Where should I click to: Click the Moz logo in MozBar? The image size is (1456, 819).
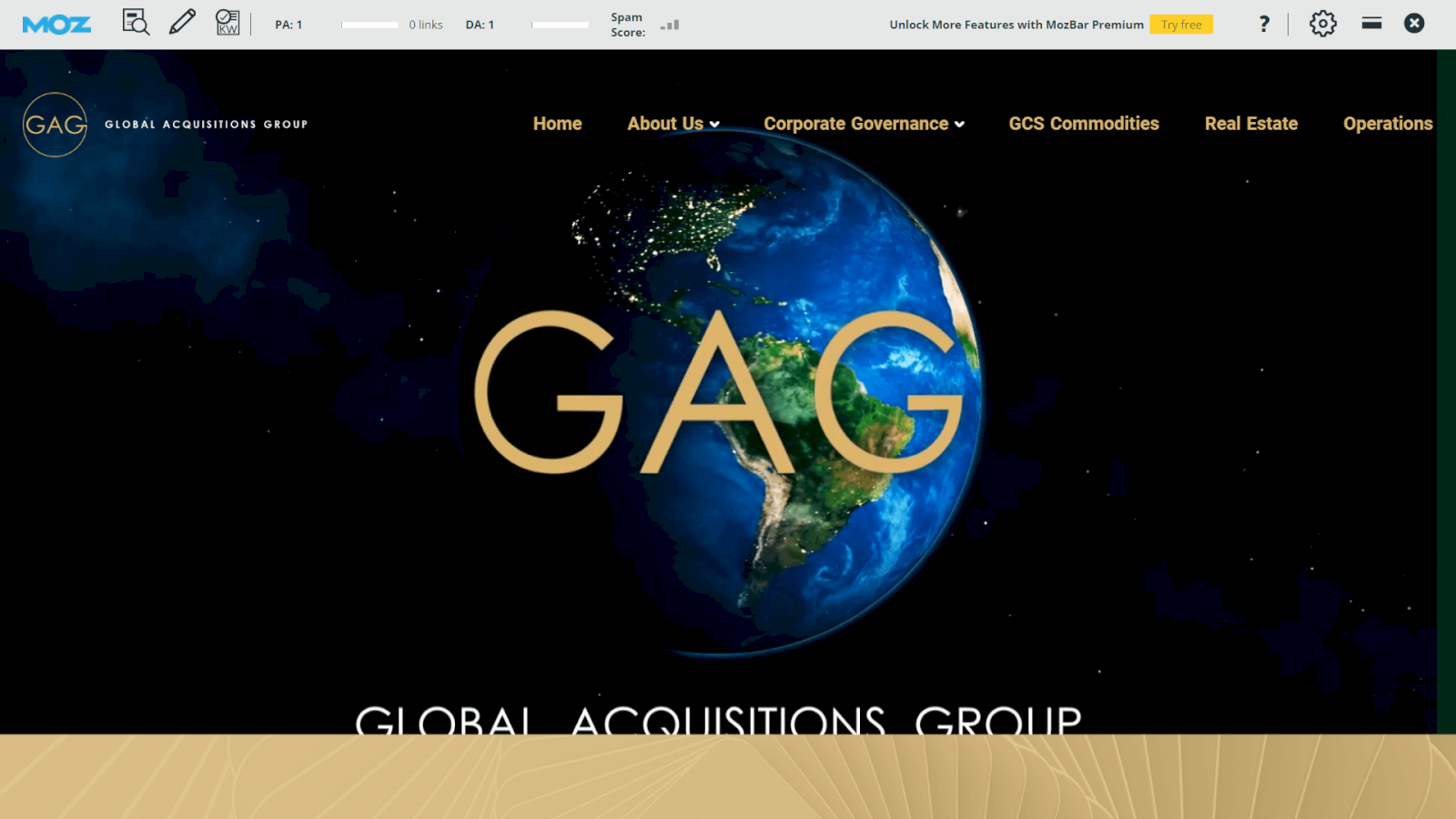(x=56, y=25)
